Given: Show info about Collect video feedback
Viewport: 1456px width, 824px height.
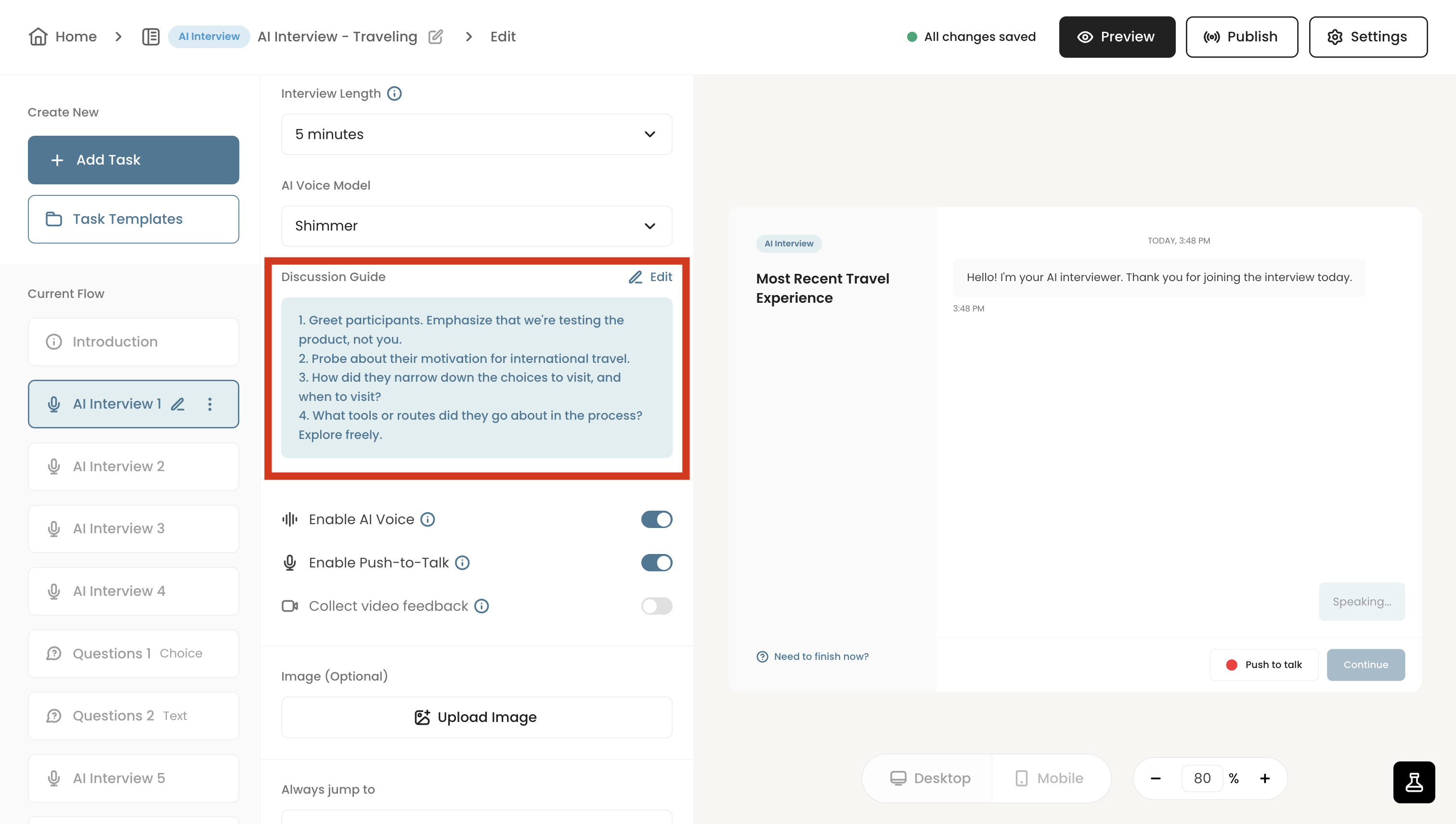Looking at the screenshot, I should click(482, 606).
